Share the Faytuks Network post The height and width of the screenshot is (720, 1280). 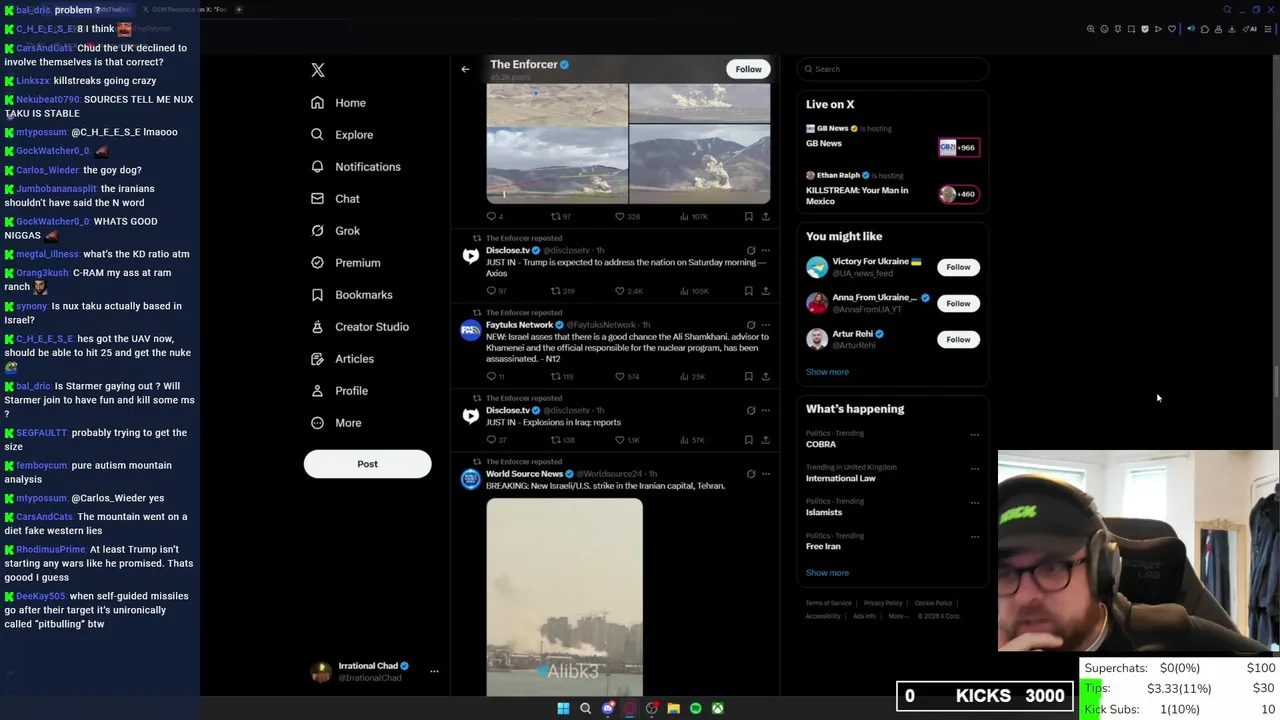coord(766,376)
